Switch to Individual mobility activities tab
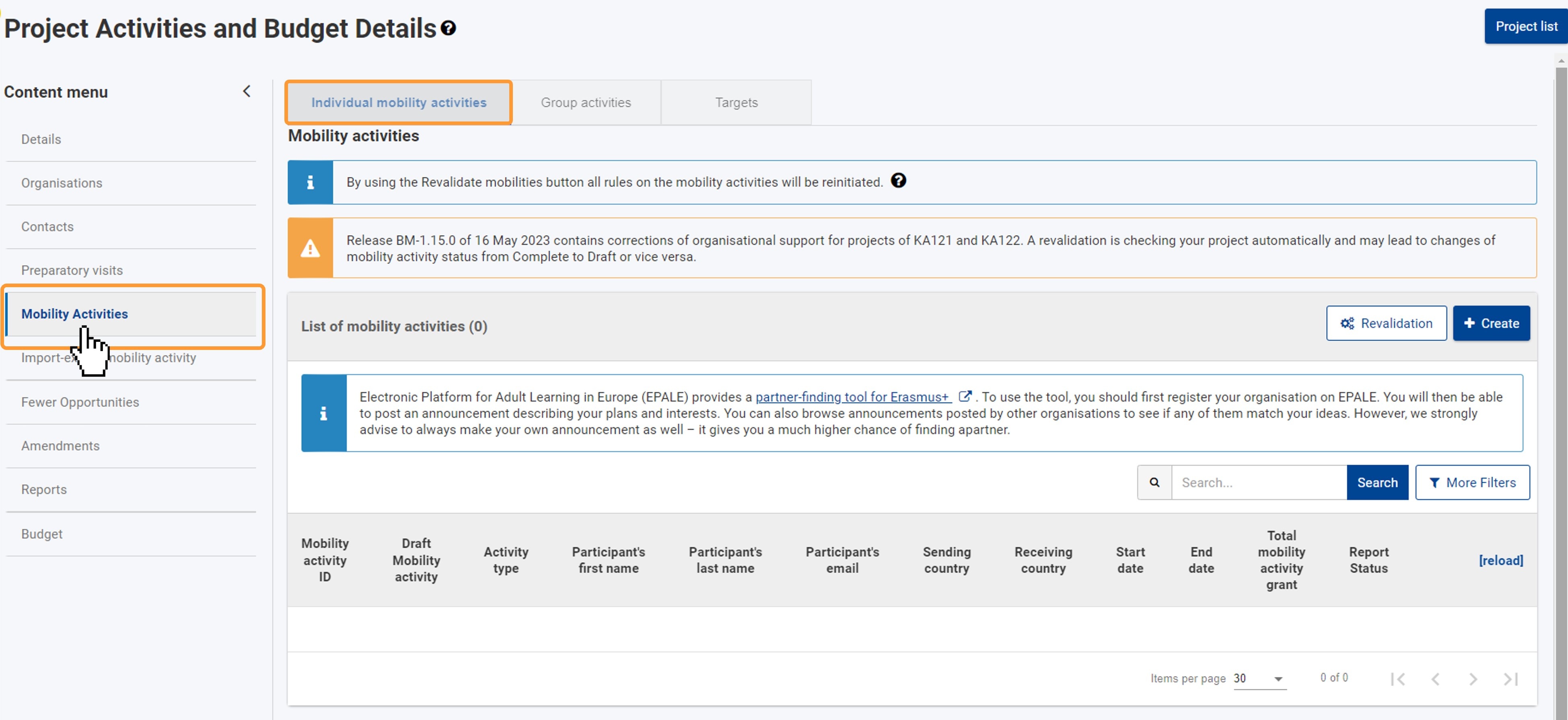The image size is (1568, 720). pos(399,102)
